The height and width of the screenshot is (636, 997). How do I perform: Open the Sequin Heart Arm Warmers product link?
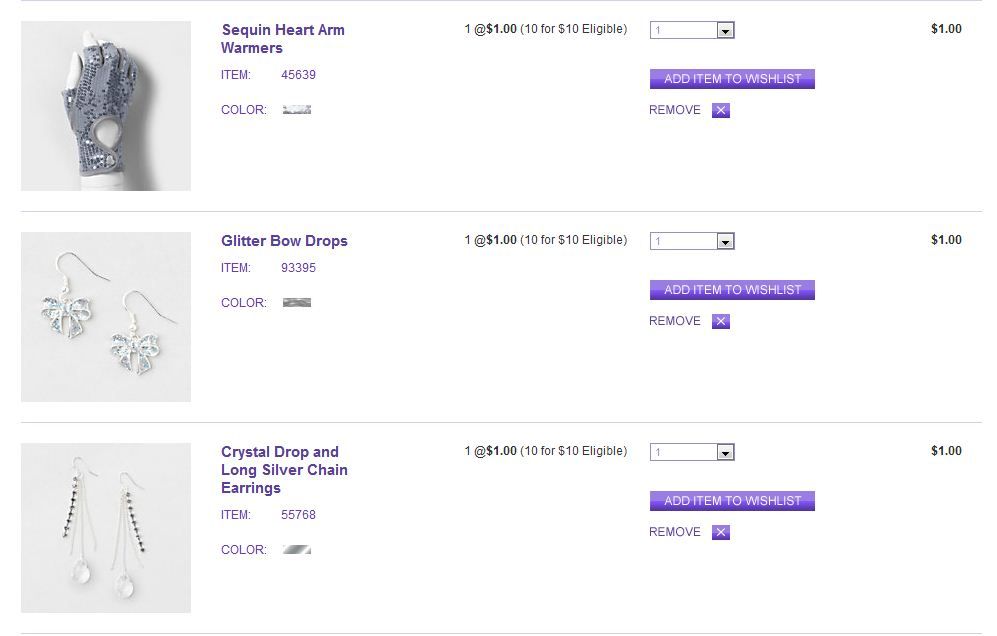tap(282, 39)
